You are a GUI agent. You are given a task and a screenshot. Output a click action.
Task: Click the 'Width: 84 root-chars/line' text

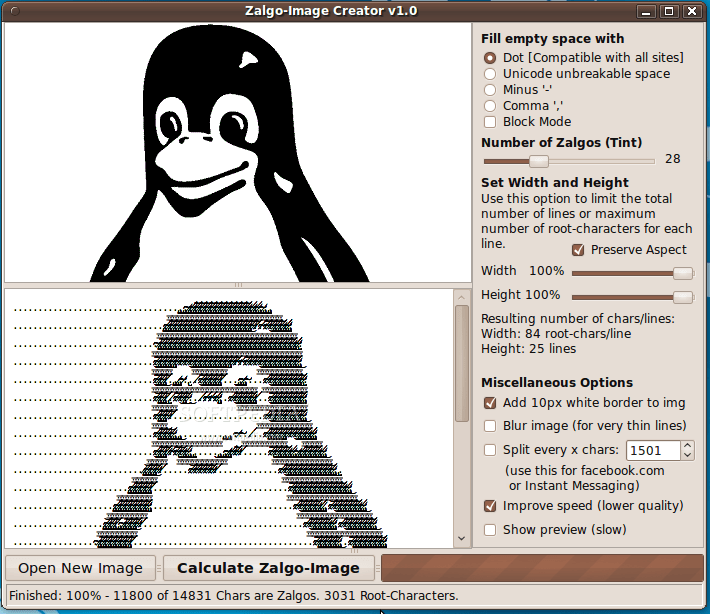pos(556,334)
